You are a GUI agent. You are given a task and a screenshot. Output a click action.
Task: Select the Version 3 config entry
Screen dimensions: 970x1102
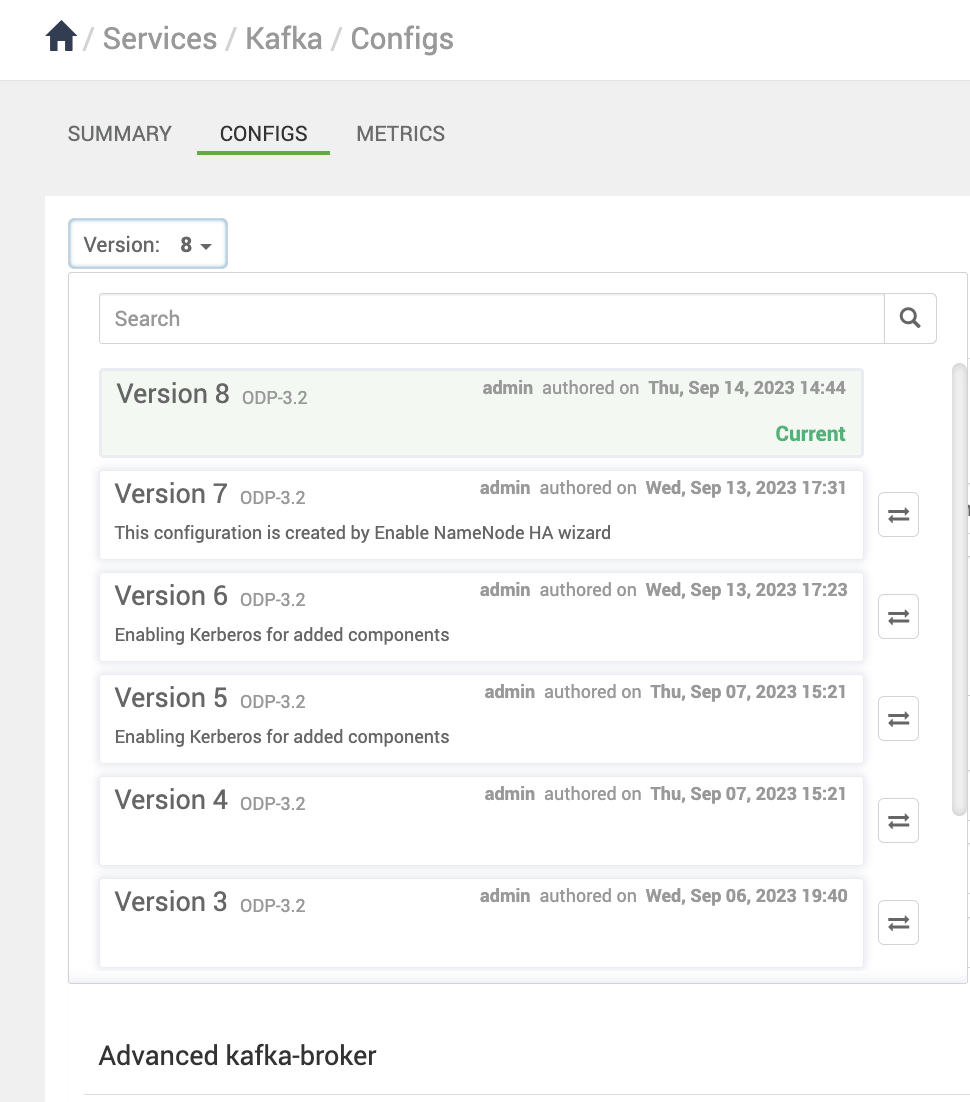481,922
